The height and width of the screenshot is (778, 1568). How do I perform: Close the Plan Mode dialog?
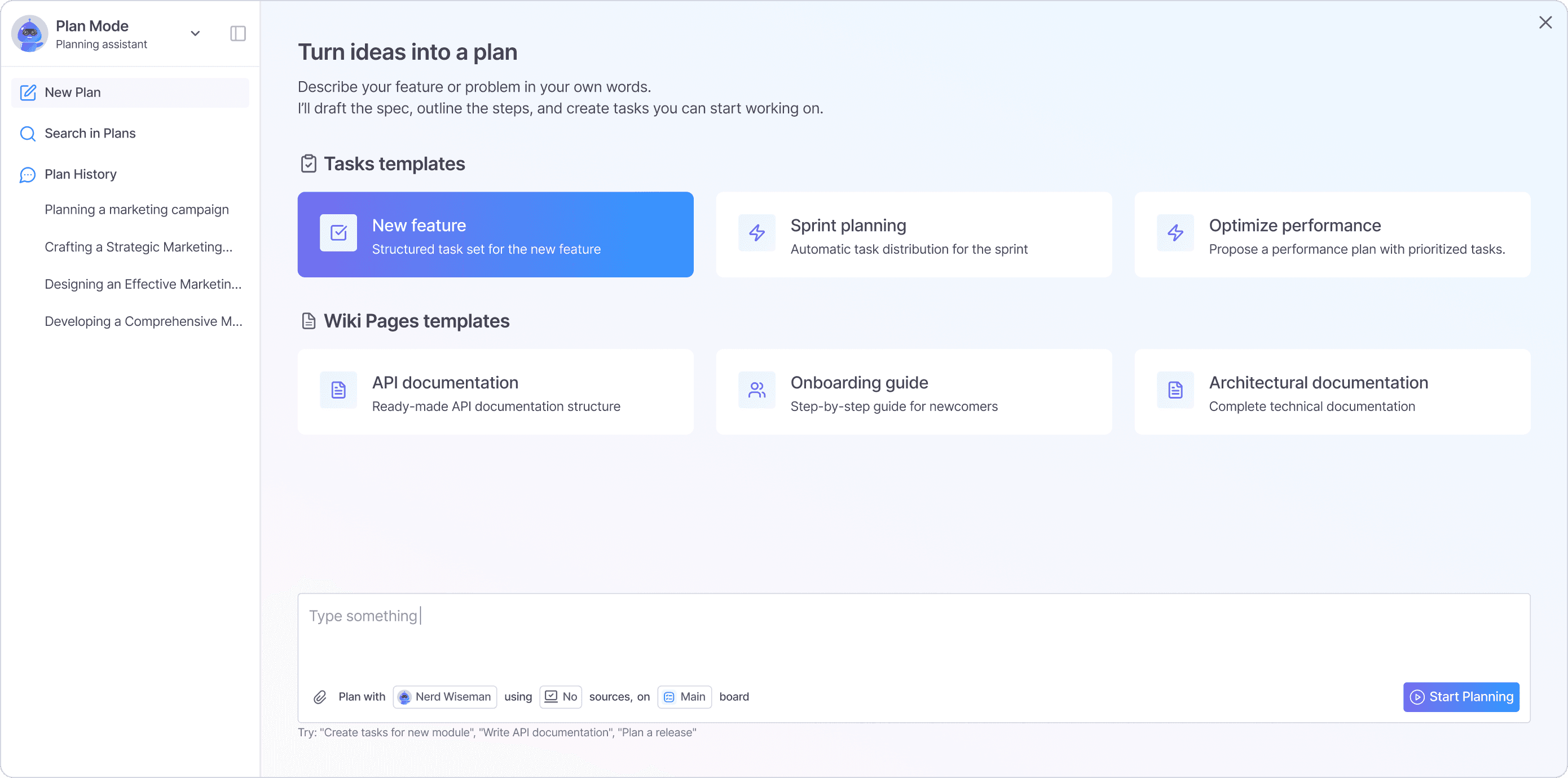[1545, 23]
